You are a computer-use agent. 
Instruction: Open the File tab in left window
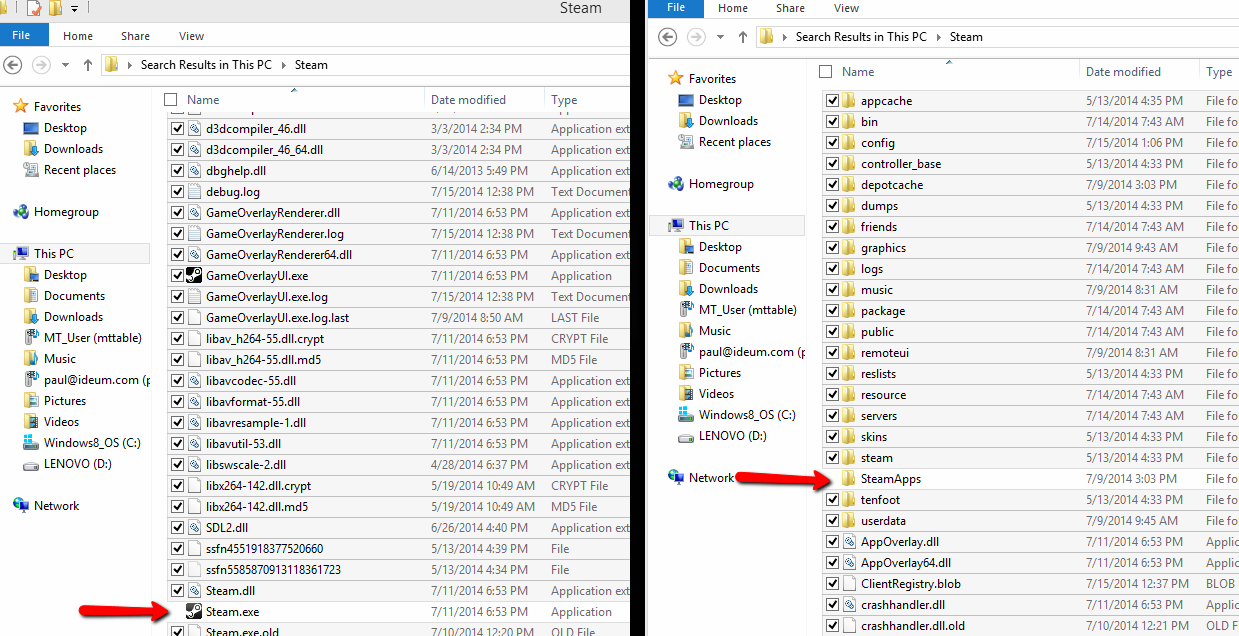(x=22, y=36)
